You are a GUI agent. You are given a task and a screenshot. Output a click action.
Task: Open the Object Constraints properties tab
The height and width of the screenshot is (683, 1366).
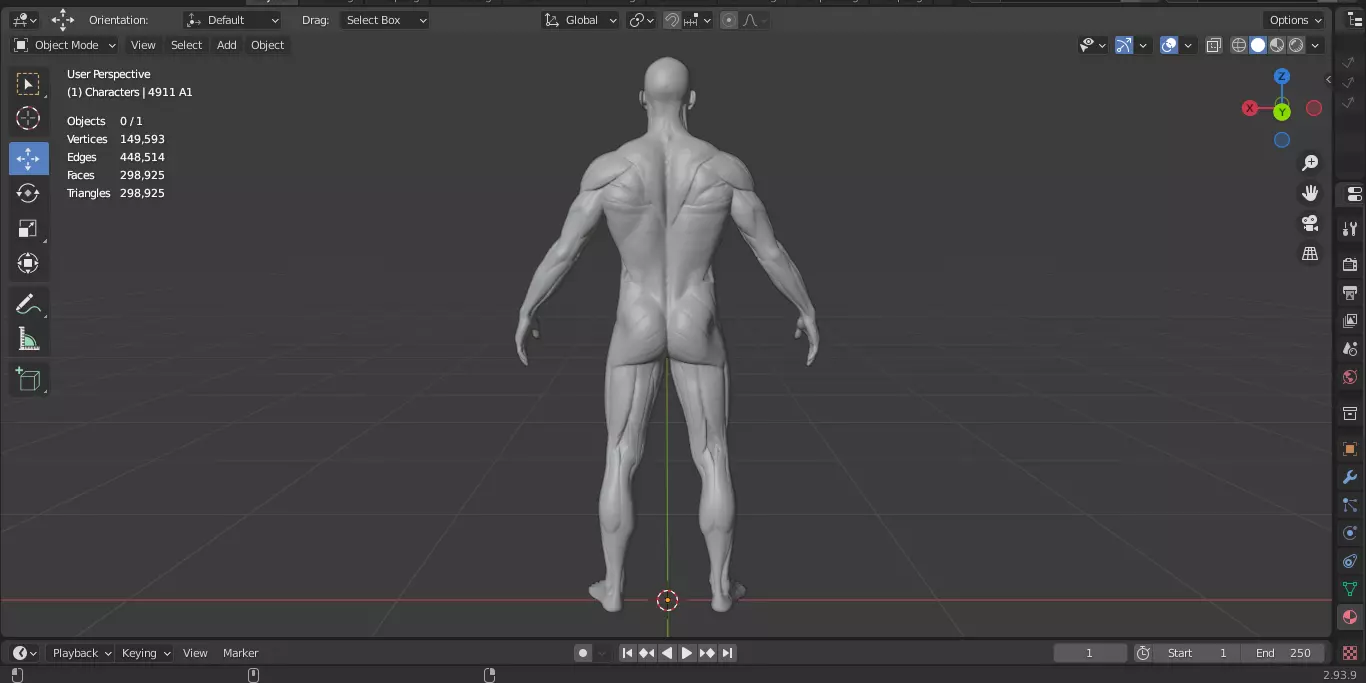pos(1350,561)
